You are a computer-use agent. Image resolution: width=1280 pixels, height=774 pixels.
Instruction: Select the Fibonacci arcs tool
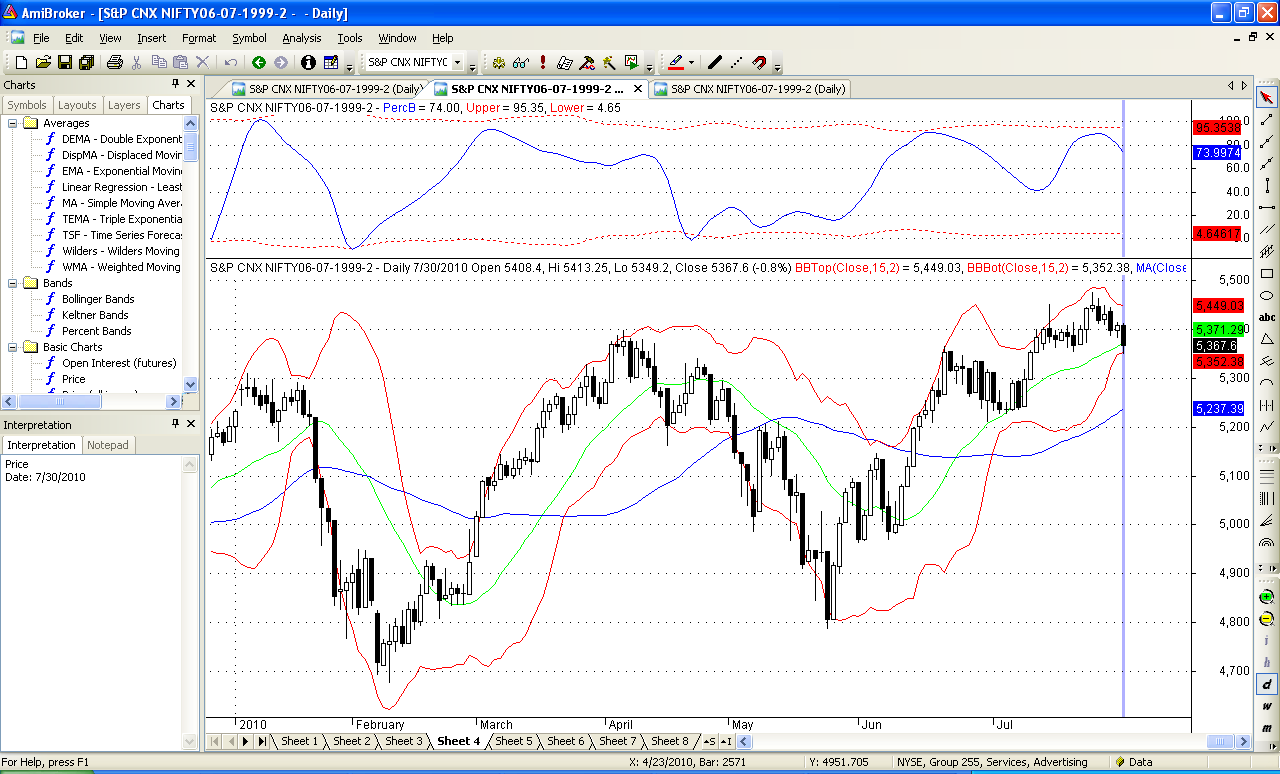pos(1267,543)
